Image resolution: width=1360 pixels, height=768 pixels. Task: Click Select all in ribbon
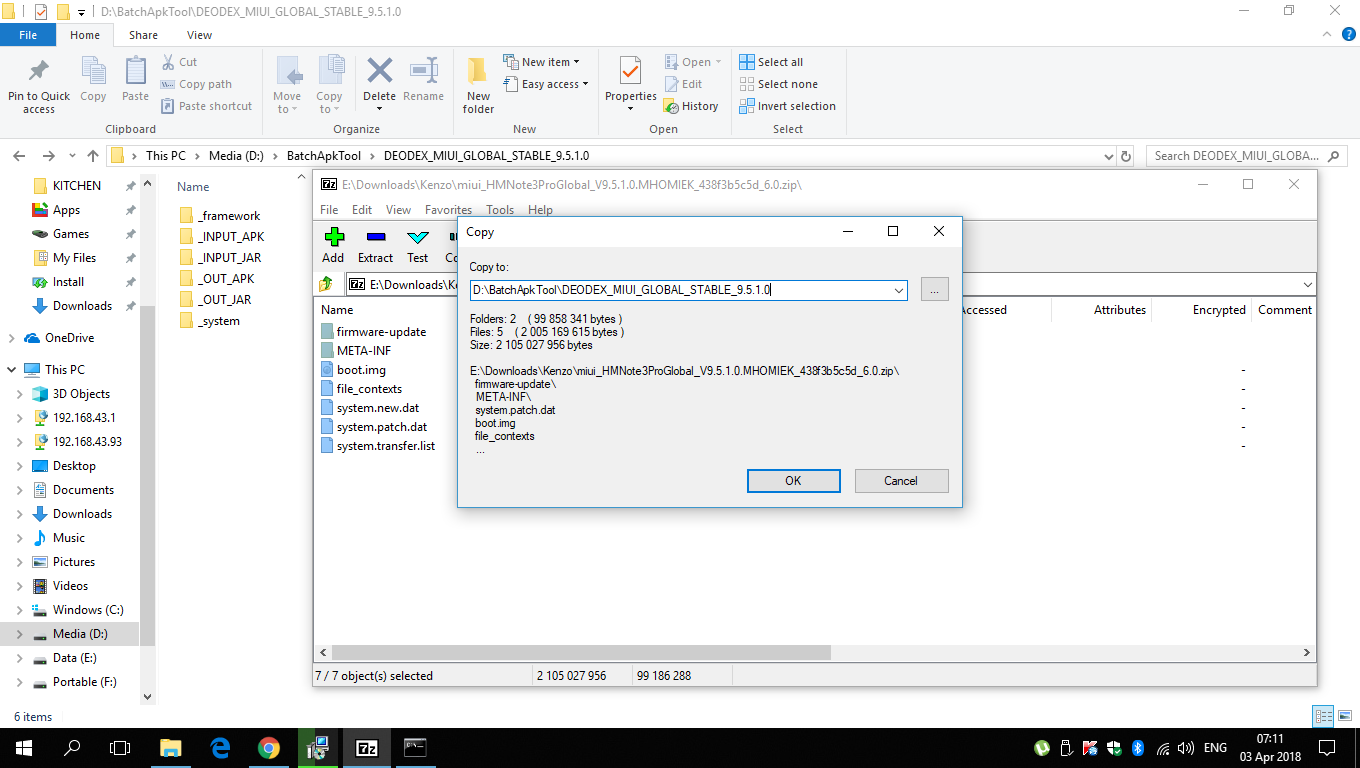click(x=771, y=62)
